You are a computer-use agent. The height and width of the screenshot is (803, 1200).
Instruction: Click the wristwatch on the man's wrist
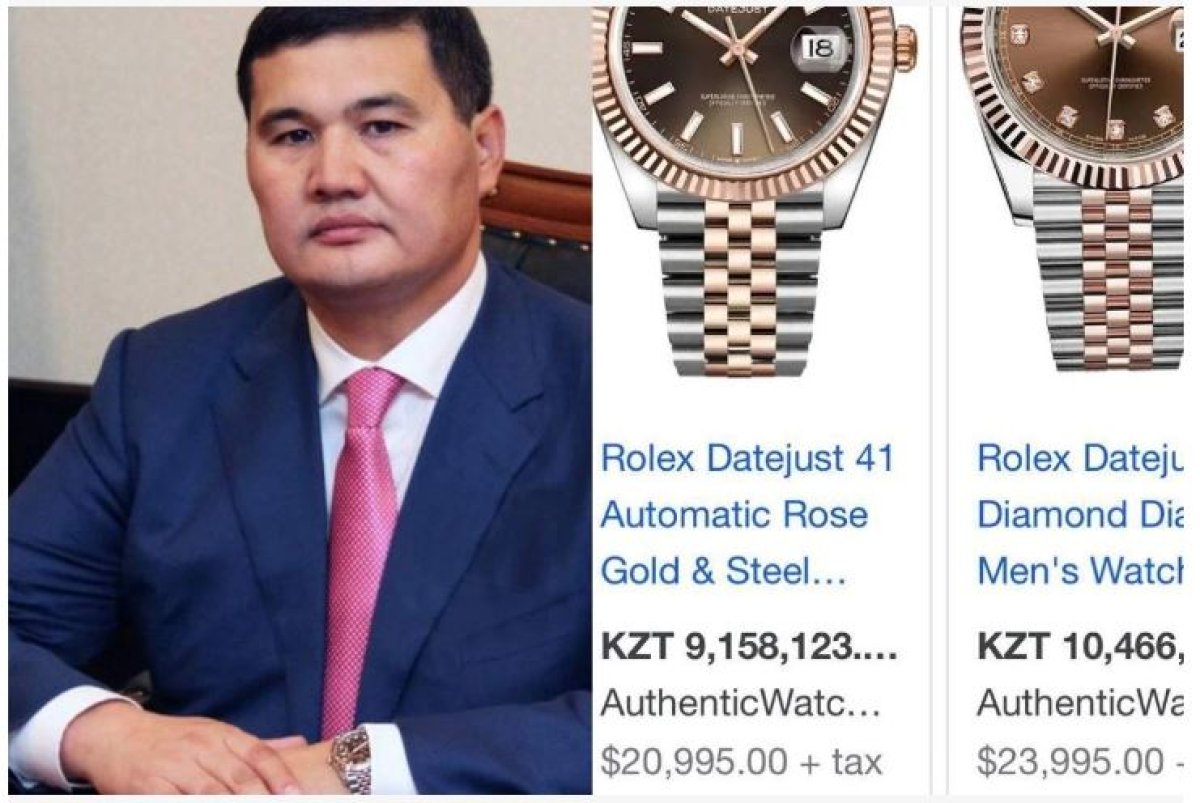pyautogui.click(x=352, y=758)
